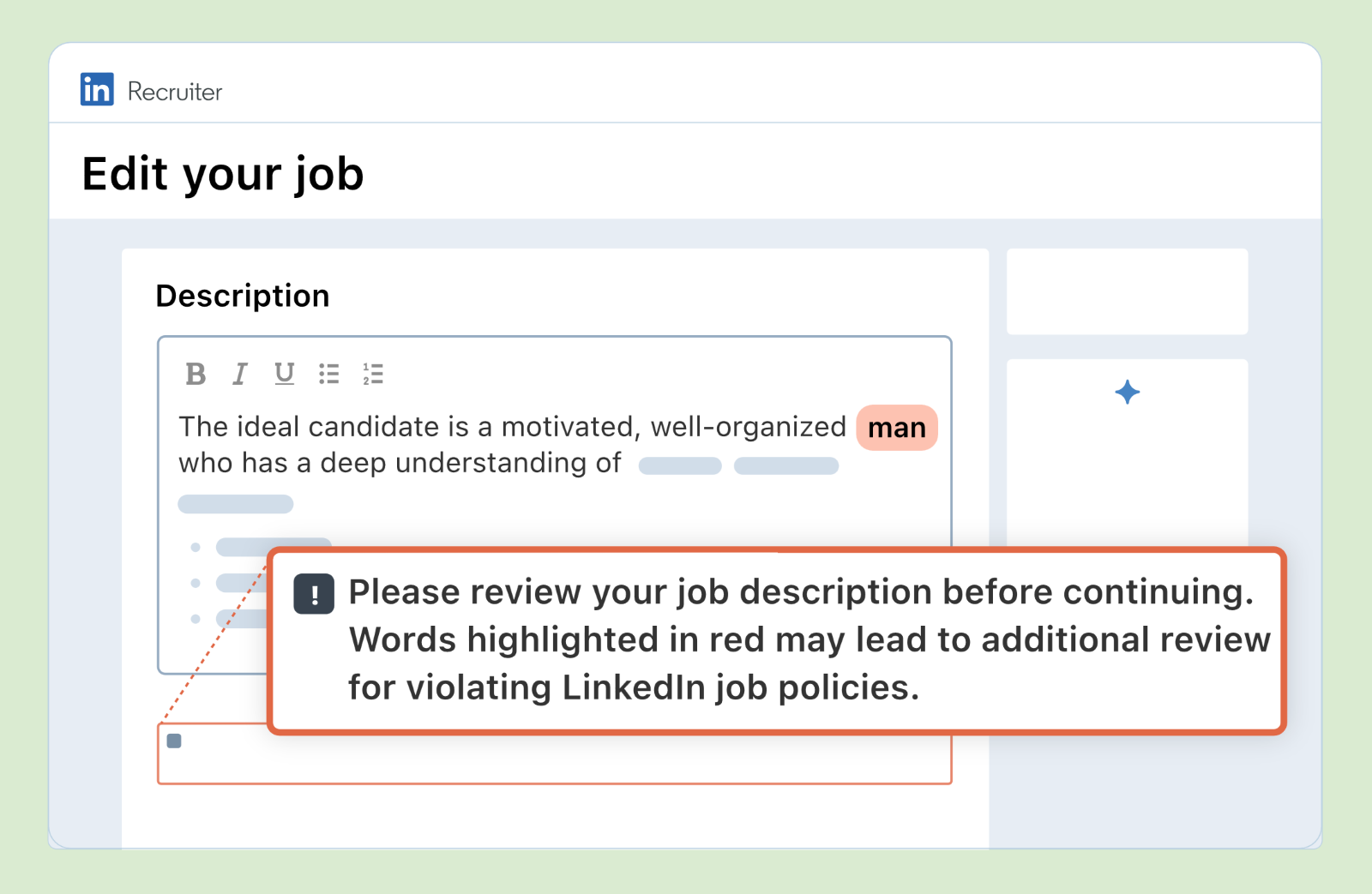
Task: Insert a bulleted list
Action: click(x=329, y=374)
